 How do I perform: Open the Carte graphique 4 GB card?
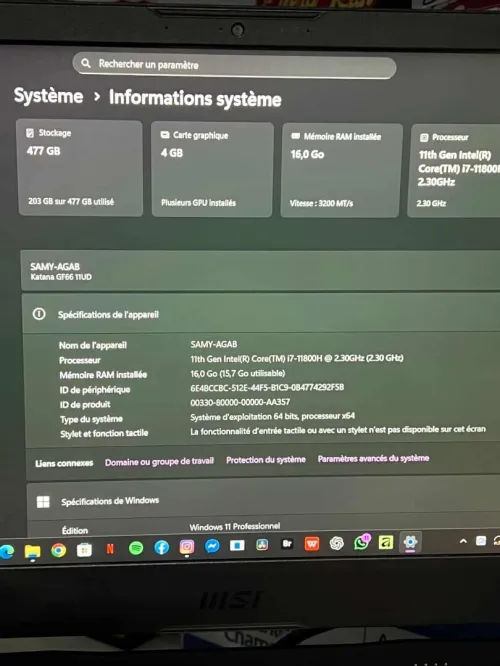tap(212, 170)
